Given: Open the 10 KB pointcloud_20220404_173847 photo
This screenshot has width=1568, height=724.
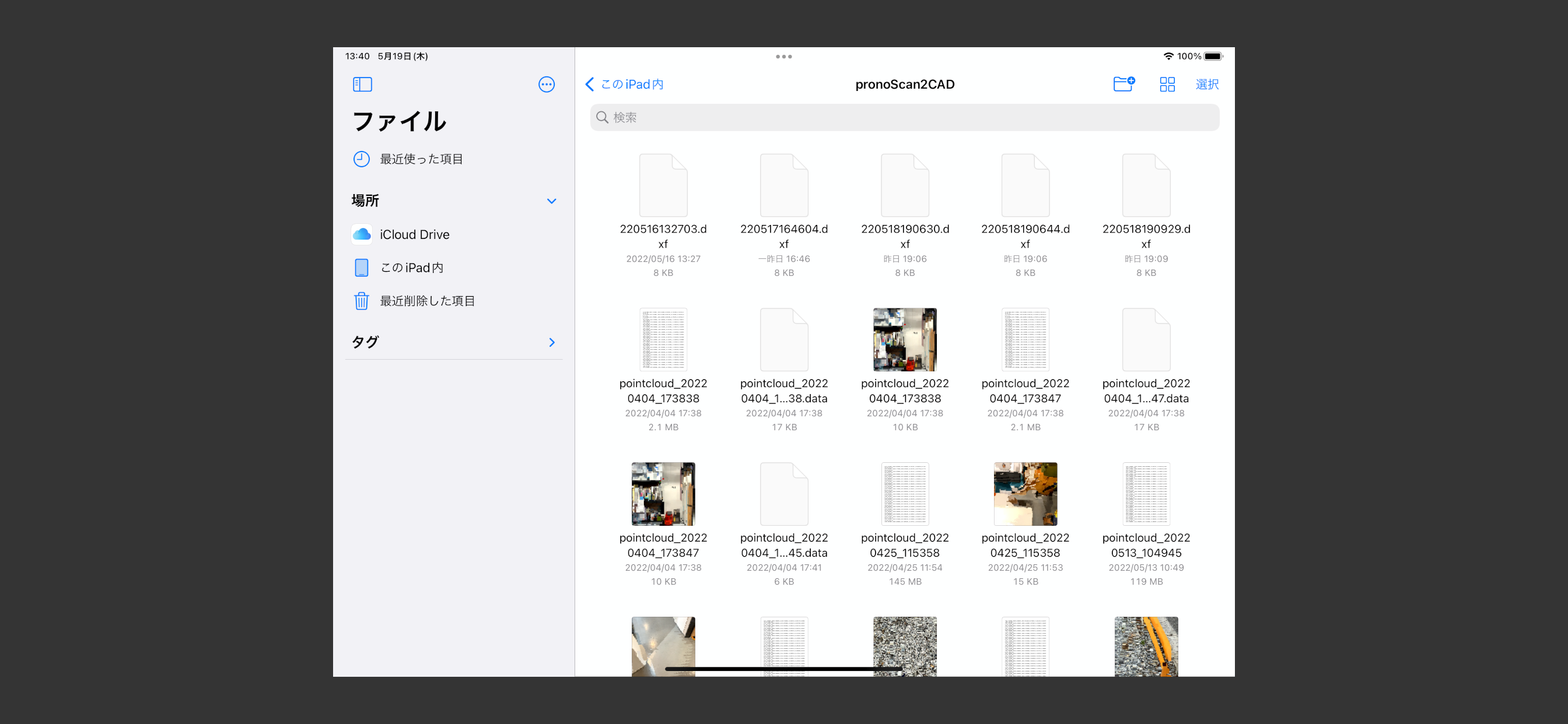Looking at the screenshot, I should click(663, 525).
